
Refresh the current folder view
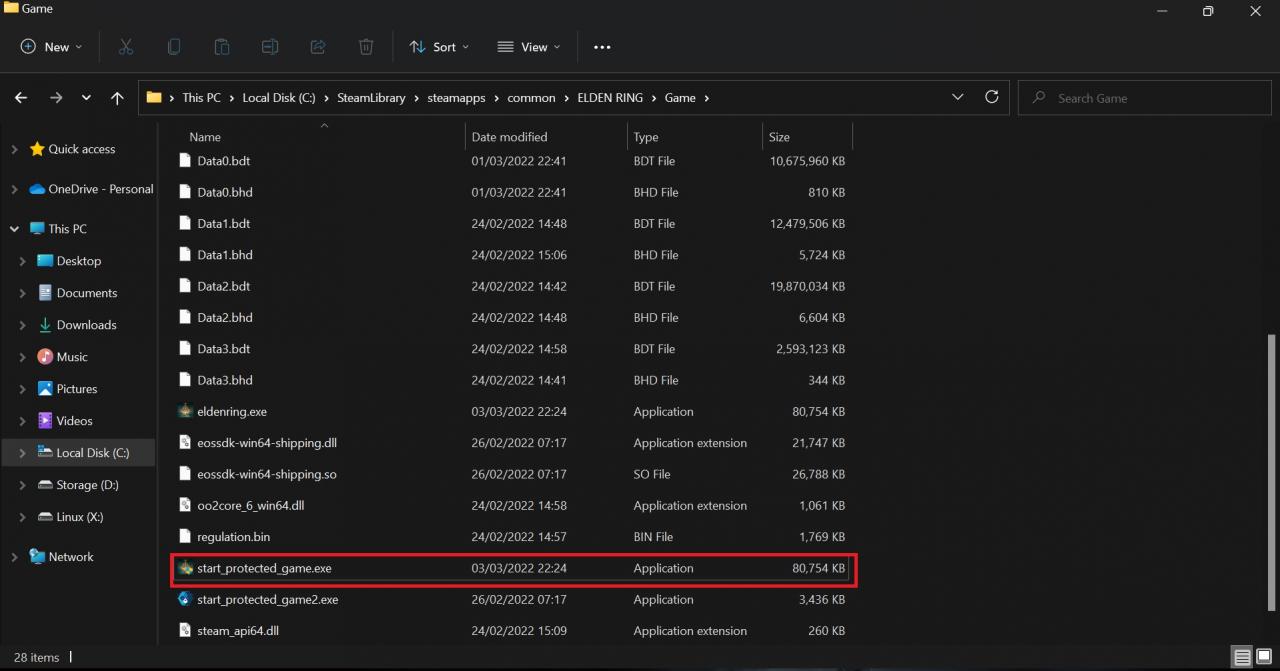point(992,97)
